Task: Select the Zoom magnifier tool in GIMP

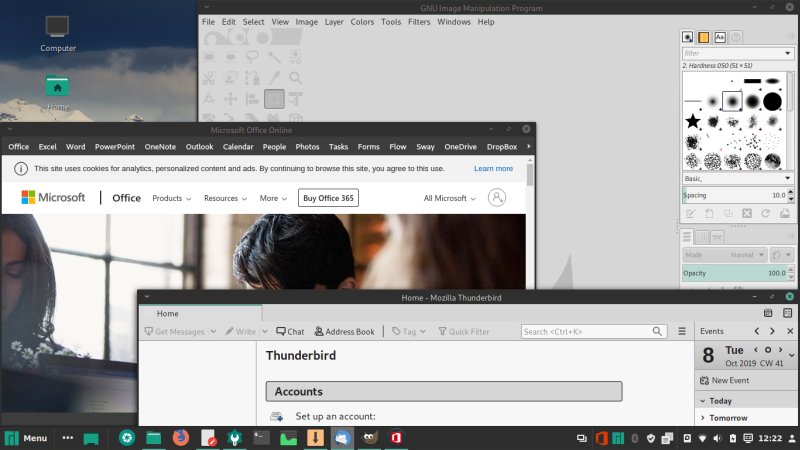Action: 295,78
